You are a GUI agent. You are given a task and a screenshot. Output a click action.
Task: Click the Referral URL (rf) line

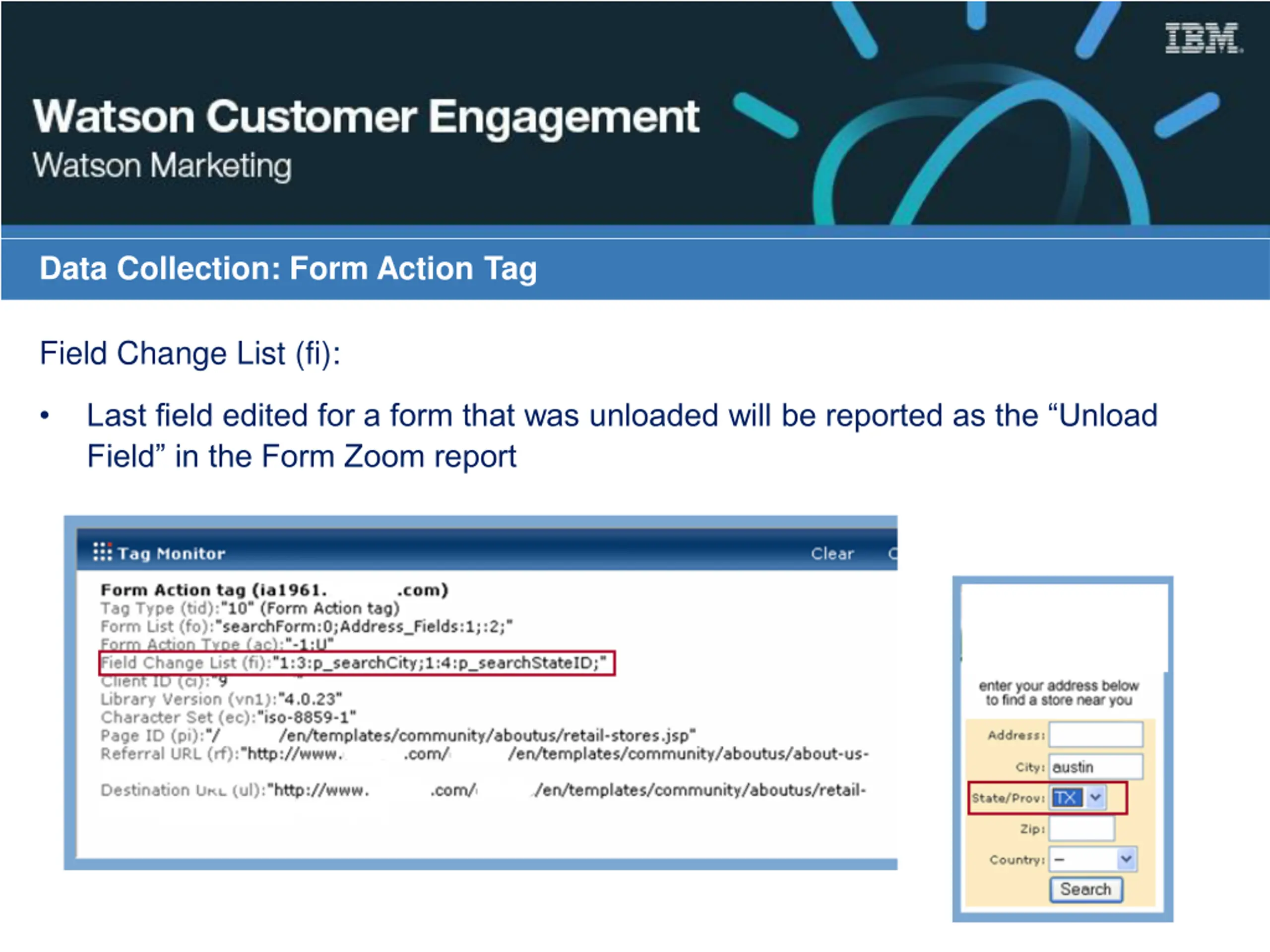point(485,754)
